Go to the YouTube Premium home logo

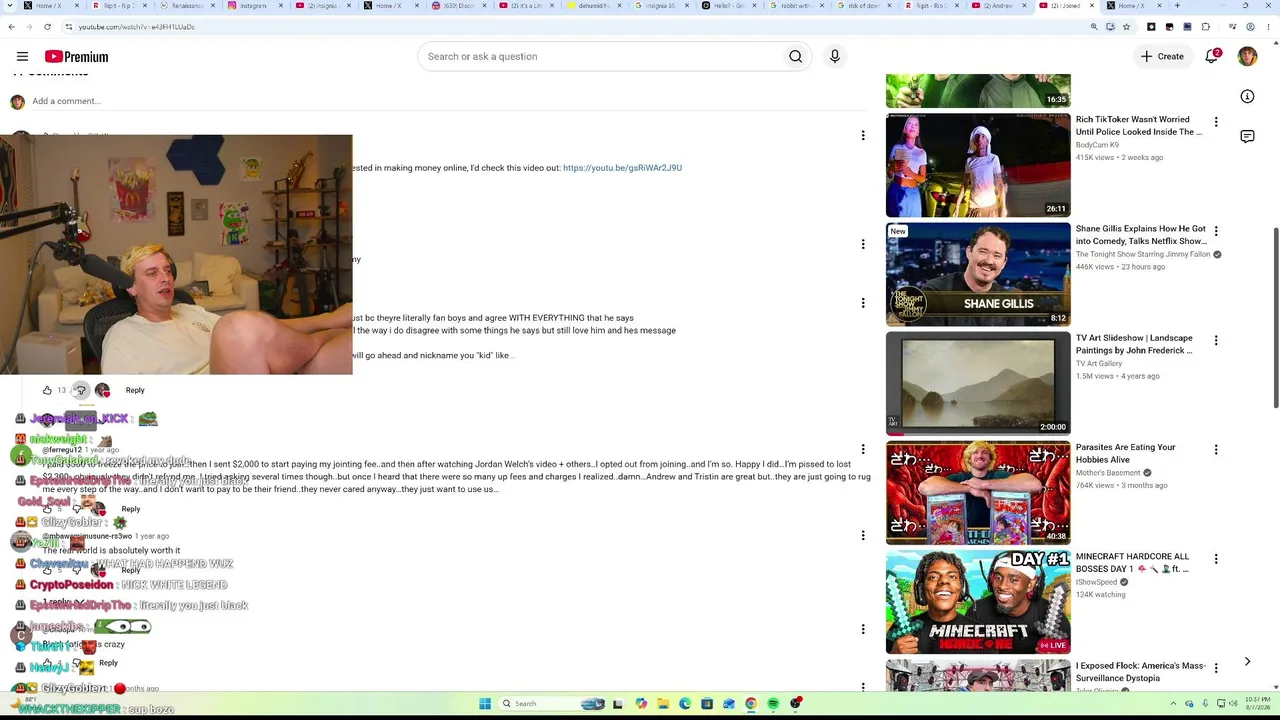[76, 57]
